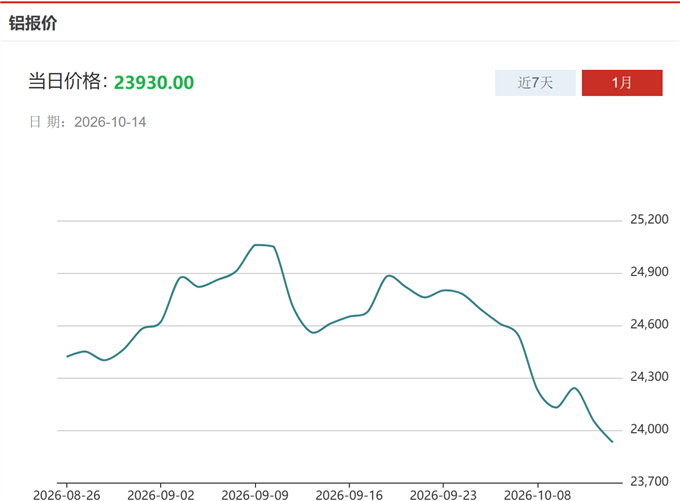Click the 当日价格 value 23930.00
The image size is (680, 501).
click(x=154, y=82)
